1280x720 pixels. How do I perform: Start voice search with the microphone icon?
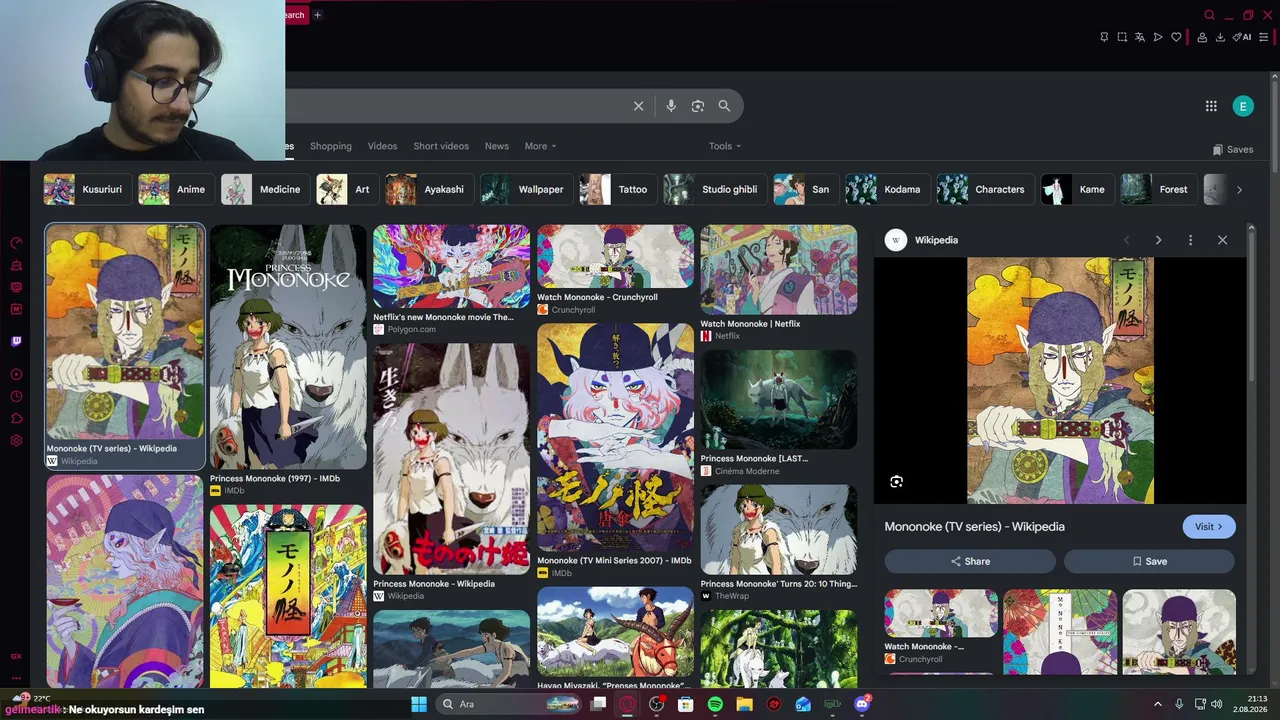(x=671, y=106)
